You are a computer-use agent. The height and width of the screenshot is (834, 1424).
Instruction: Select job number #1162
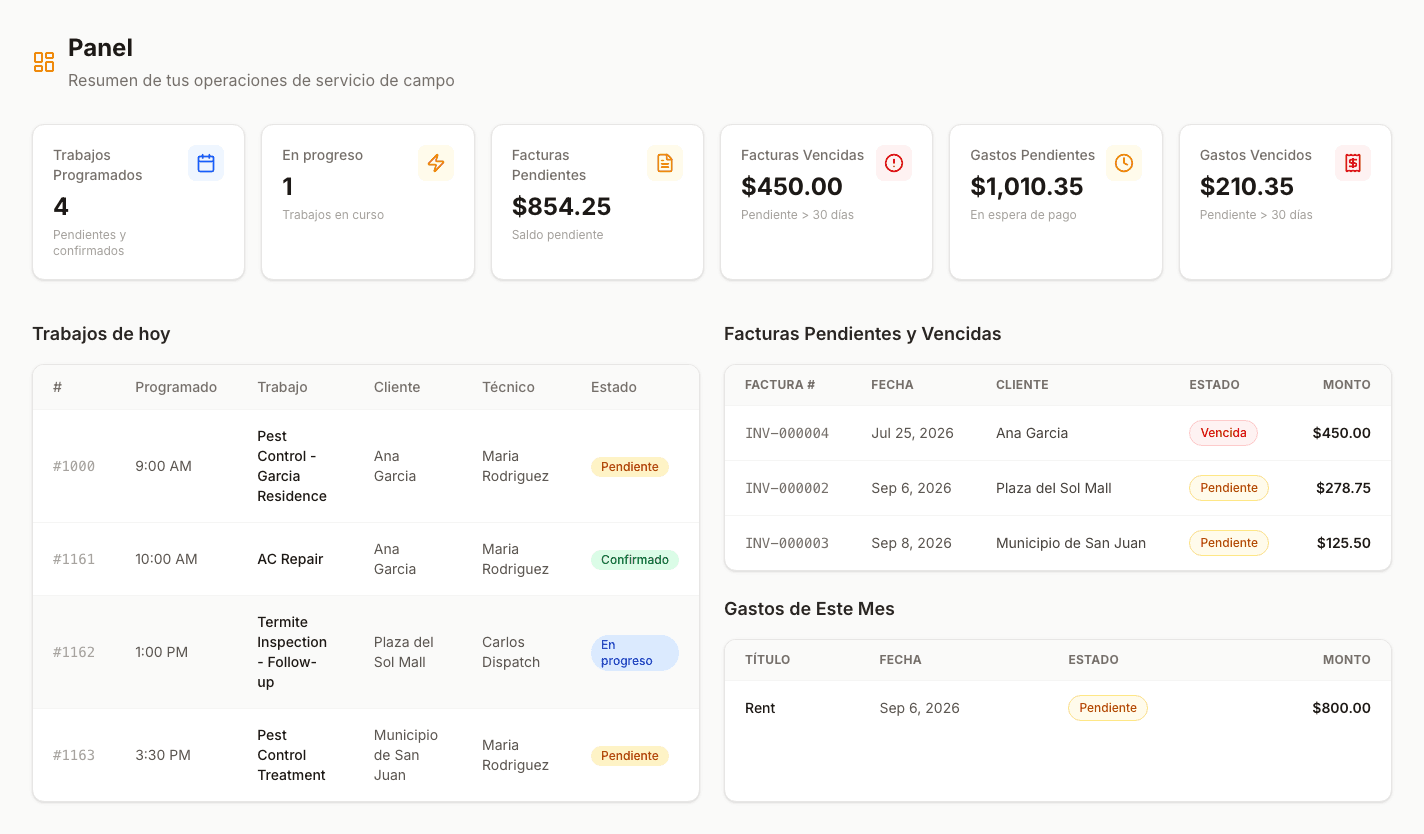(74, 652)
